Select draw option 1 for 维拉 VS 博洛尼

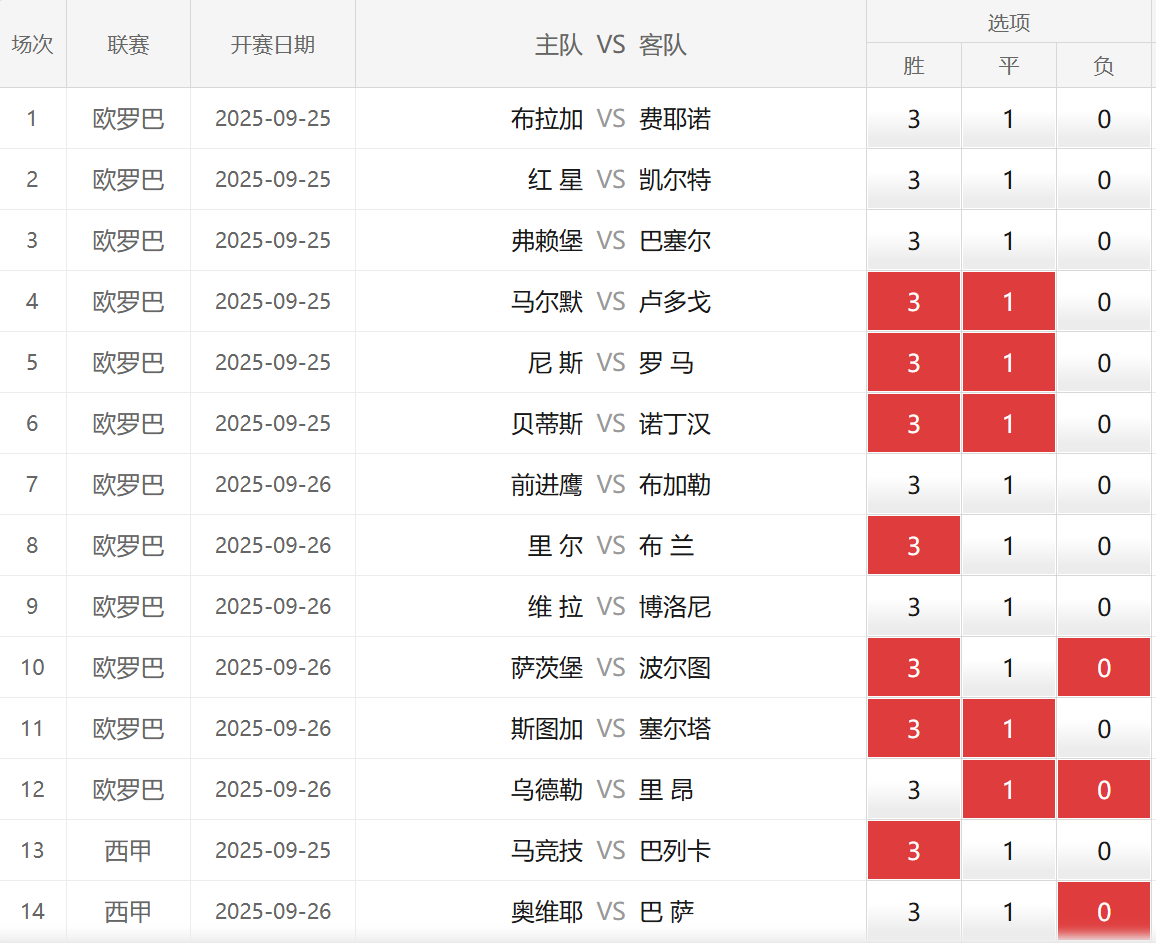point(1008,607)
